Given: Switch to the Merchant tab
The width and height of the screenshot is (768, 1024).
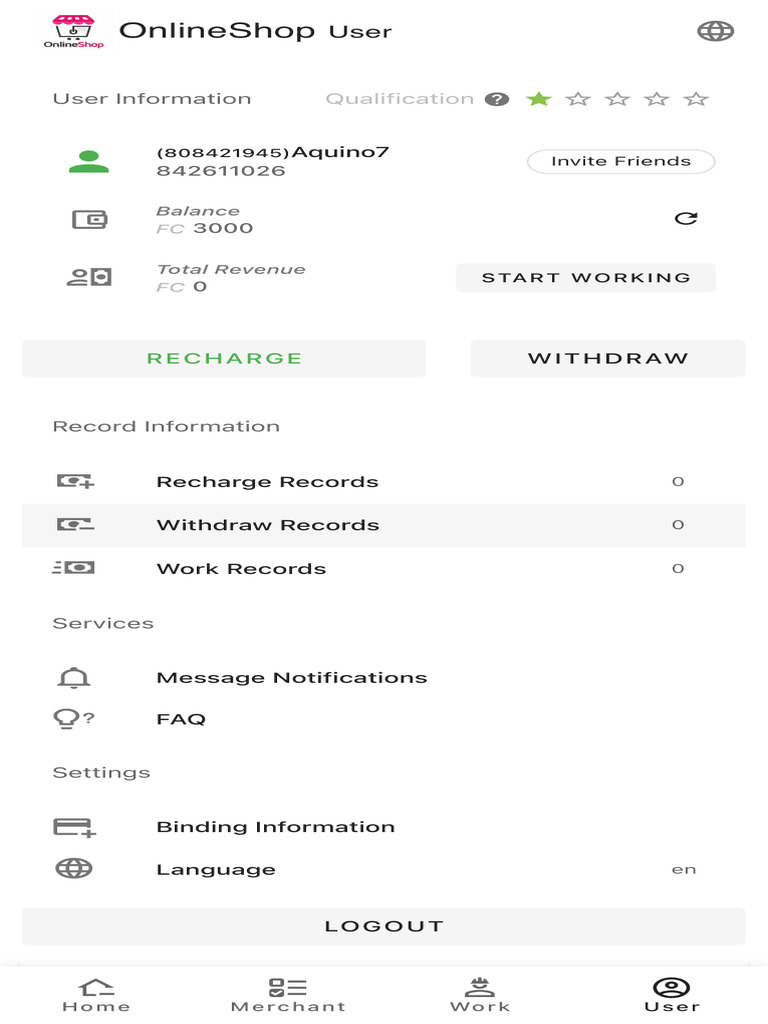Looking at the screenshot, I should pos(288,995).
